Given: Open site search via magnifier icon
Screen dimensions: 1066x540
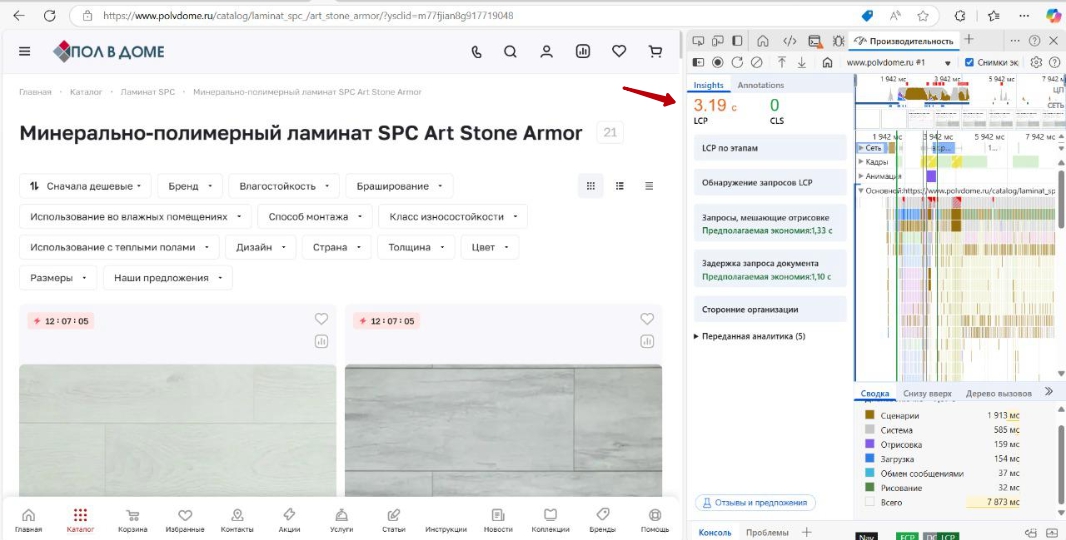Looking at the screenshot, I should click(510, 51).
